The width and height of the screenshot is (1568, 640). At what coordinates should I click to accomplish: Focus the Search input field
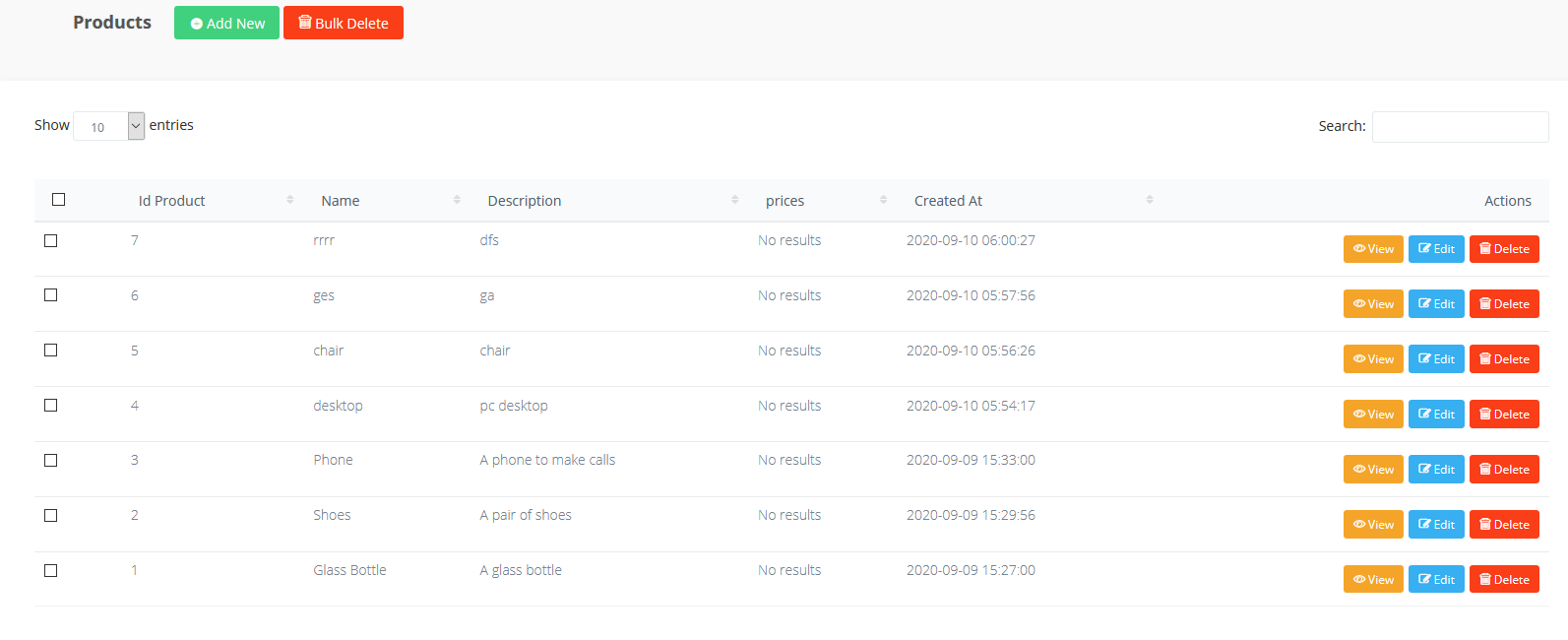1460,127
